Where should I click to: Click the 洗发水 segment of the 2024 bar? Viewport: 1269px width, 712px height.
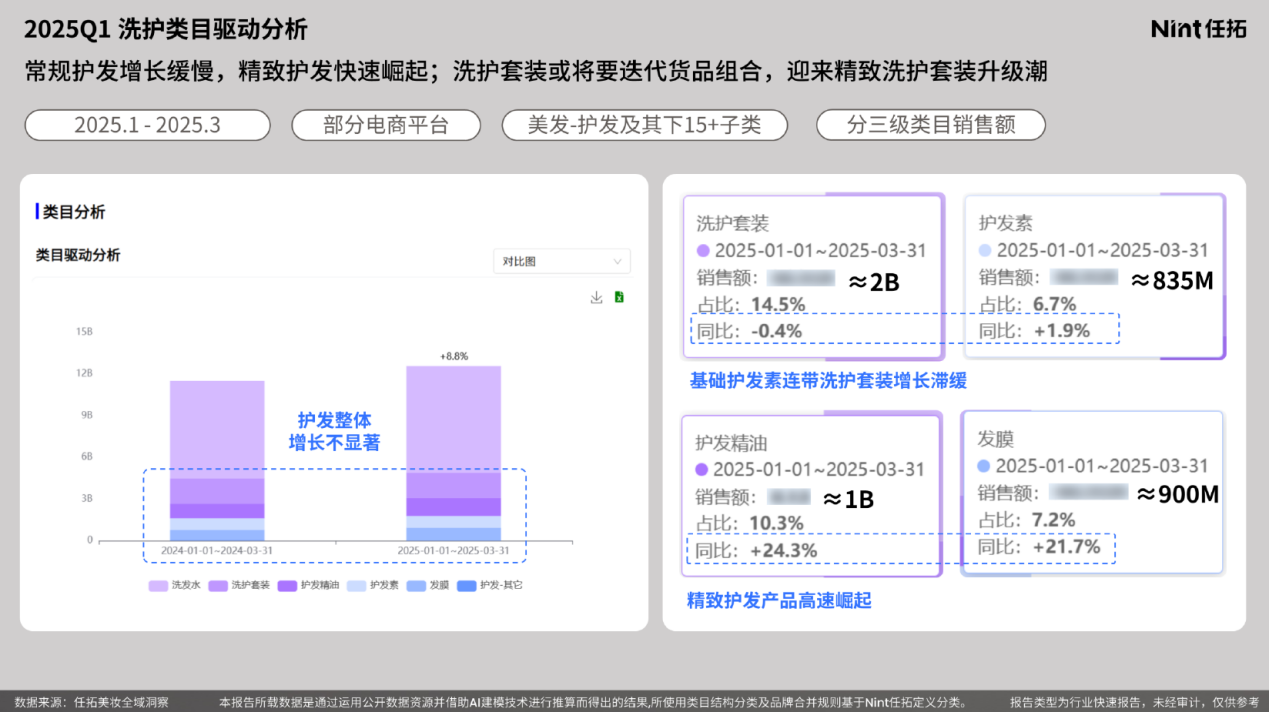click(217, 429)
